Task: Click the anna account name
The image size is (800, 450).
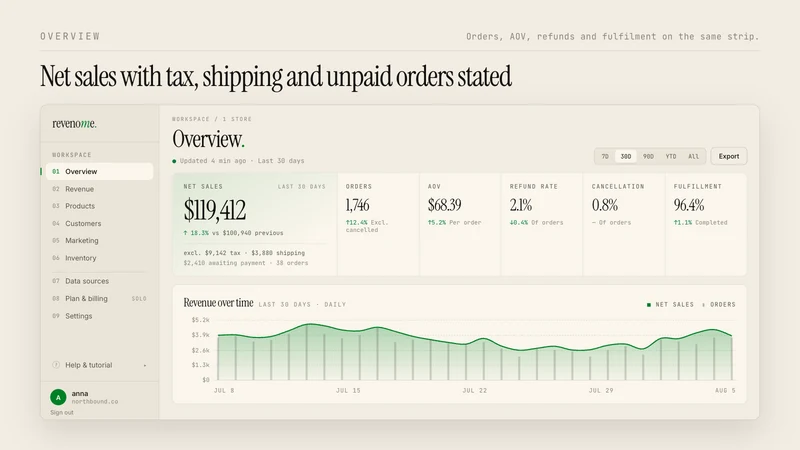Action: coord(80,393)
